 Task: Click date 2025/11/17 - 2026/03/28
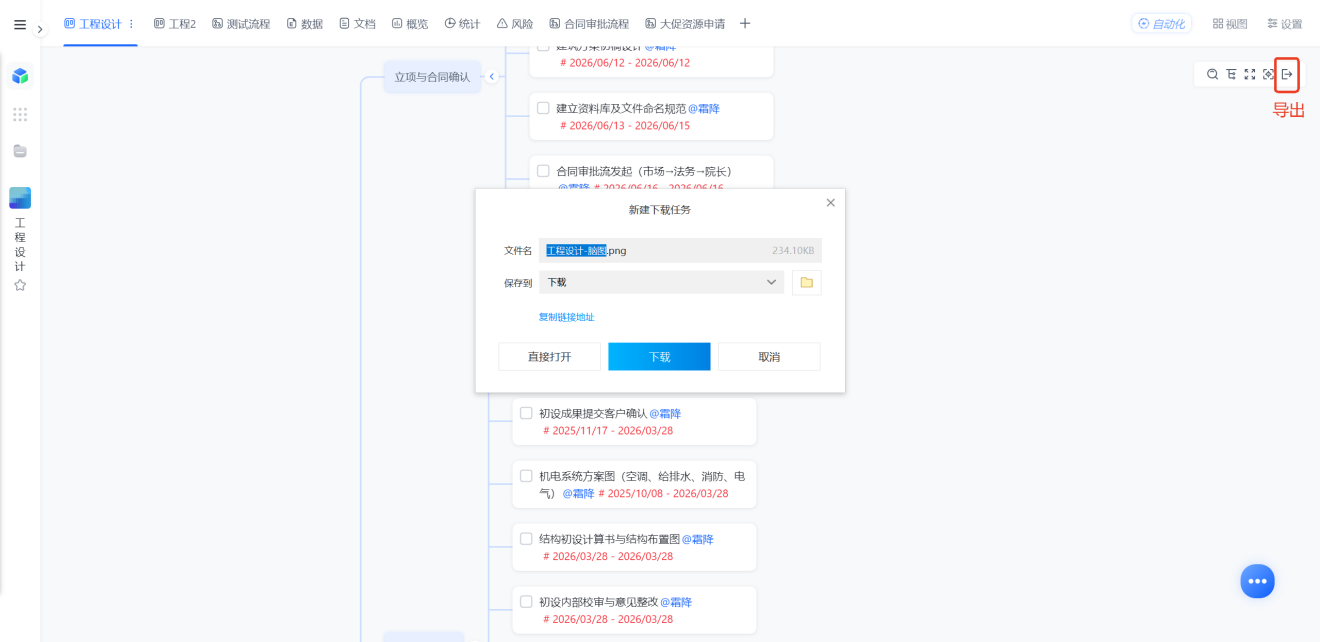pyautogui.click(x=608, y=431)
